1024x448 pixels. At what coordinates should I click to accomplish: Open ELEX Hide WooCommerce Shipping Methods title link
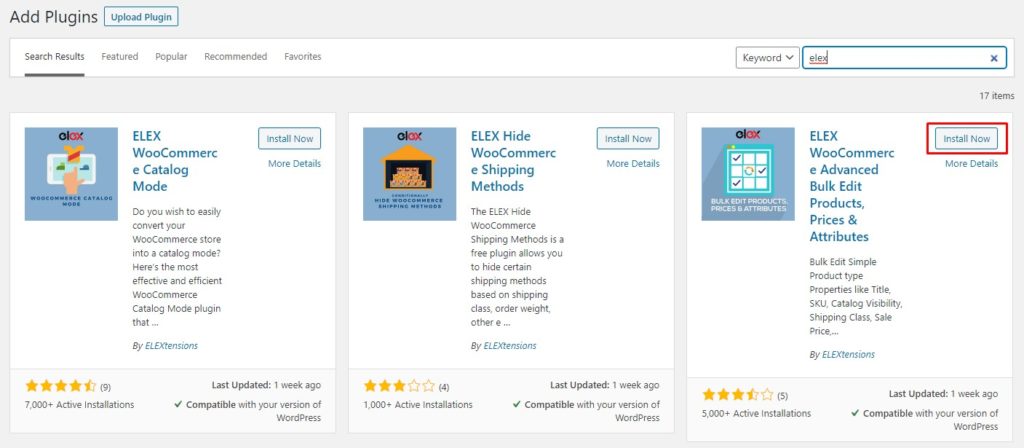pos(513,161)
